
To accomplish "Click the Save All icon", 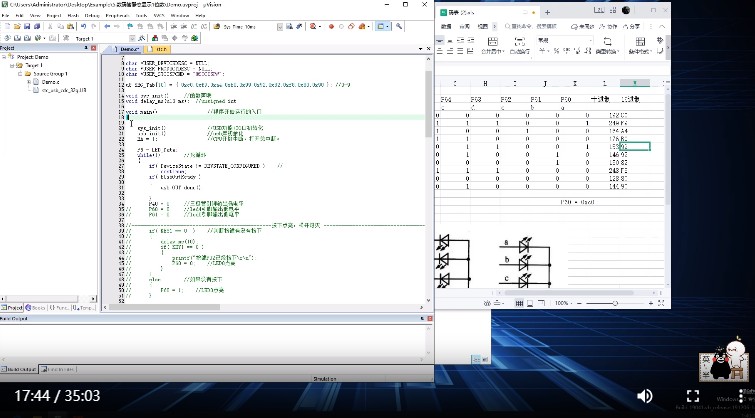I will pos(37,26).
